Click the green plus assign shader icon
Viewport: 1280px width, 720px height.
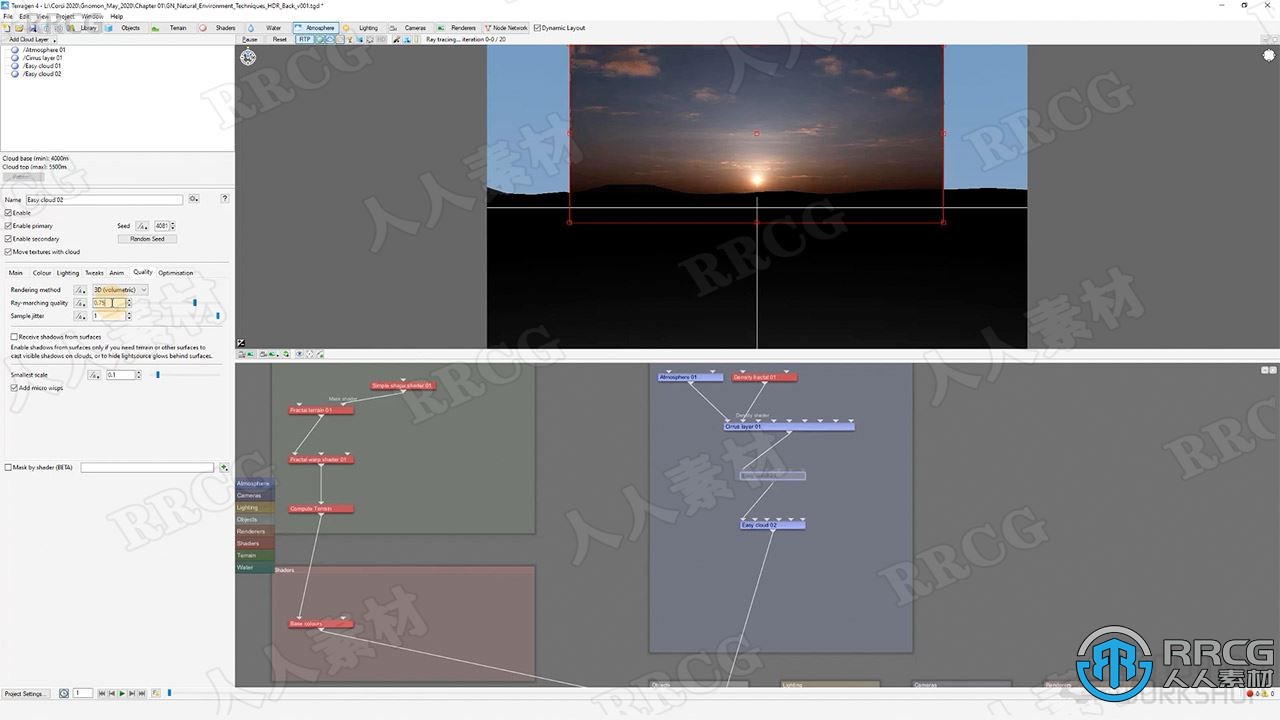coord(224,467)
